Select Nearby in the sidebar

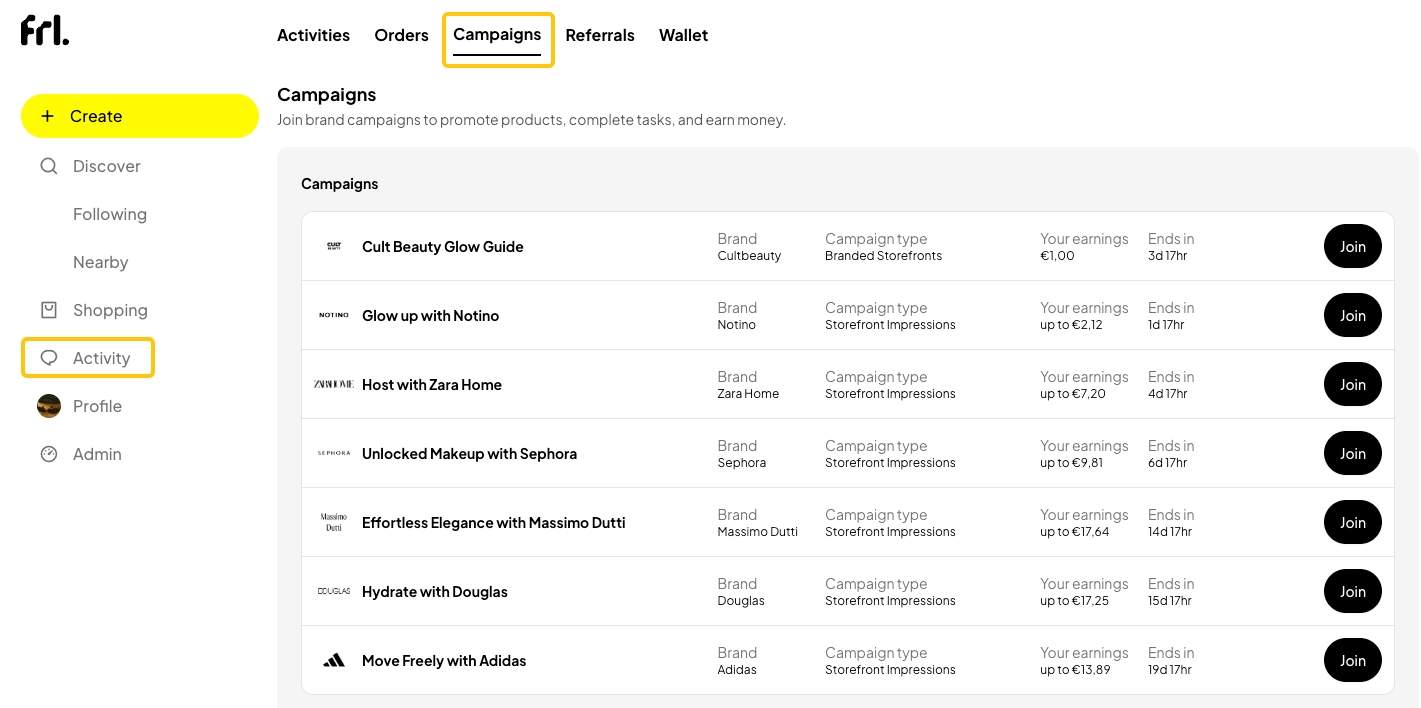pyautogui.click(x=101, y=262)
